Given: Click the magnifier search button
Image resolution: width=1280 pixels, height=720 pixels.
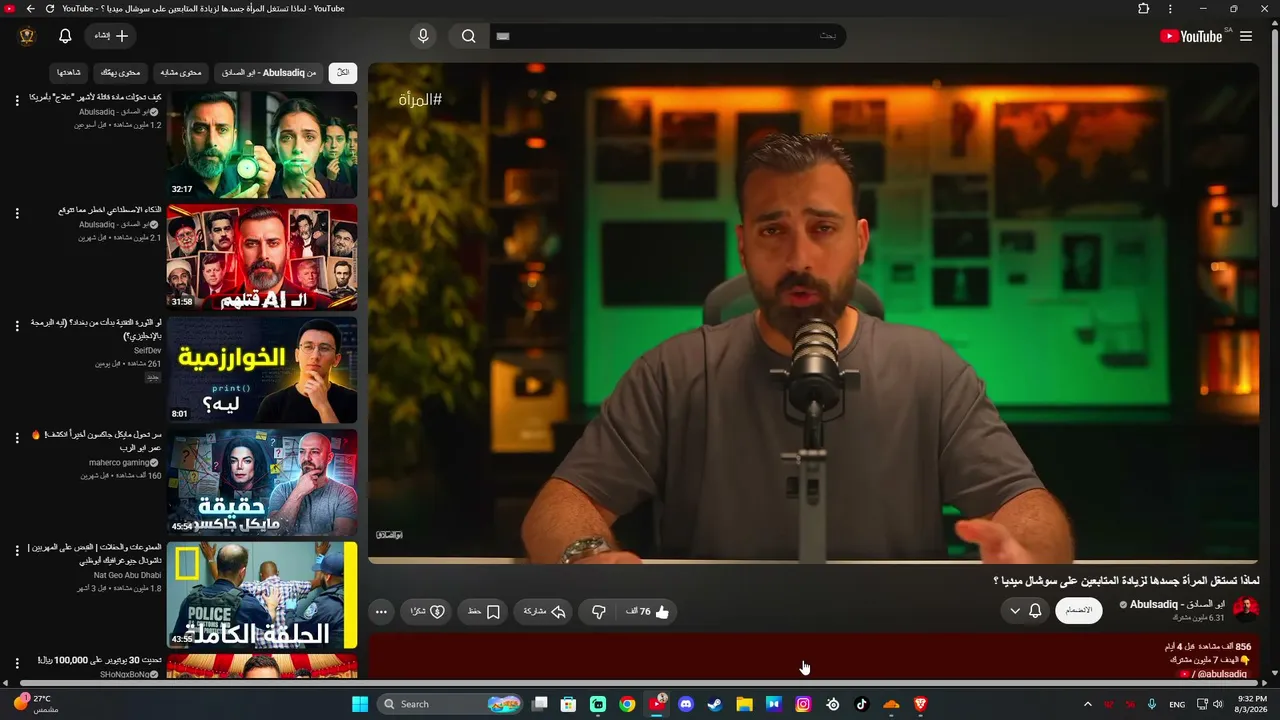Looking at the screenshot, I should [469, 36].
